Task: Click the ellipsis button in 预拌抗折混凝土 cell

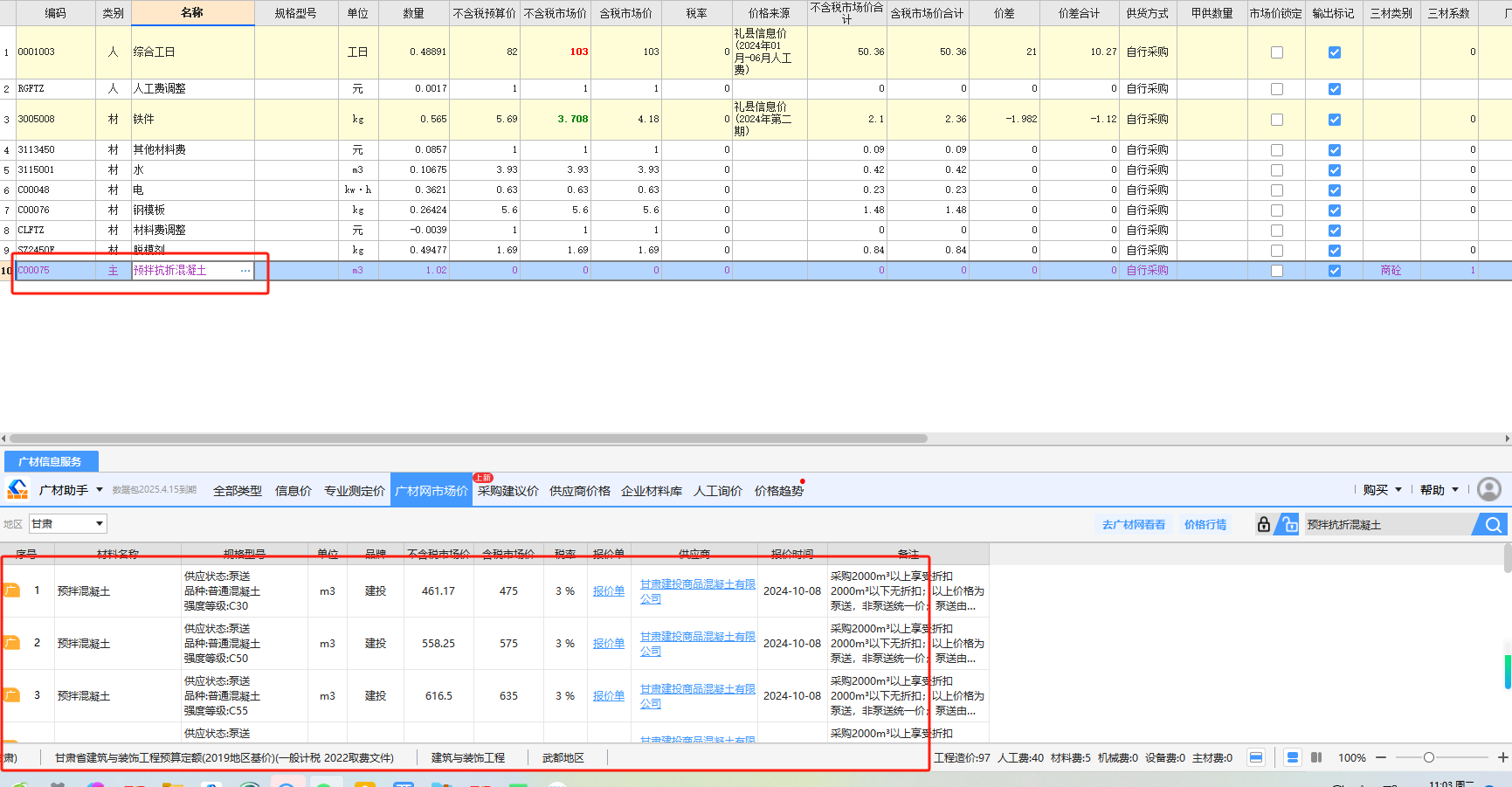Action: click(245, 271)
